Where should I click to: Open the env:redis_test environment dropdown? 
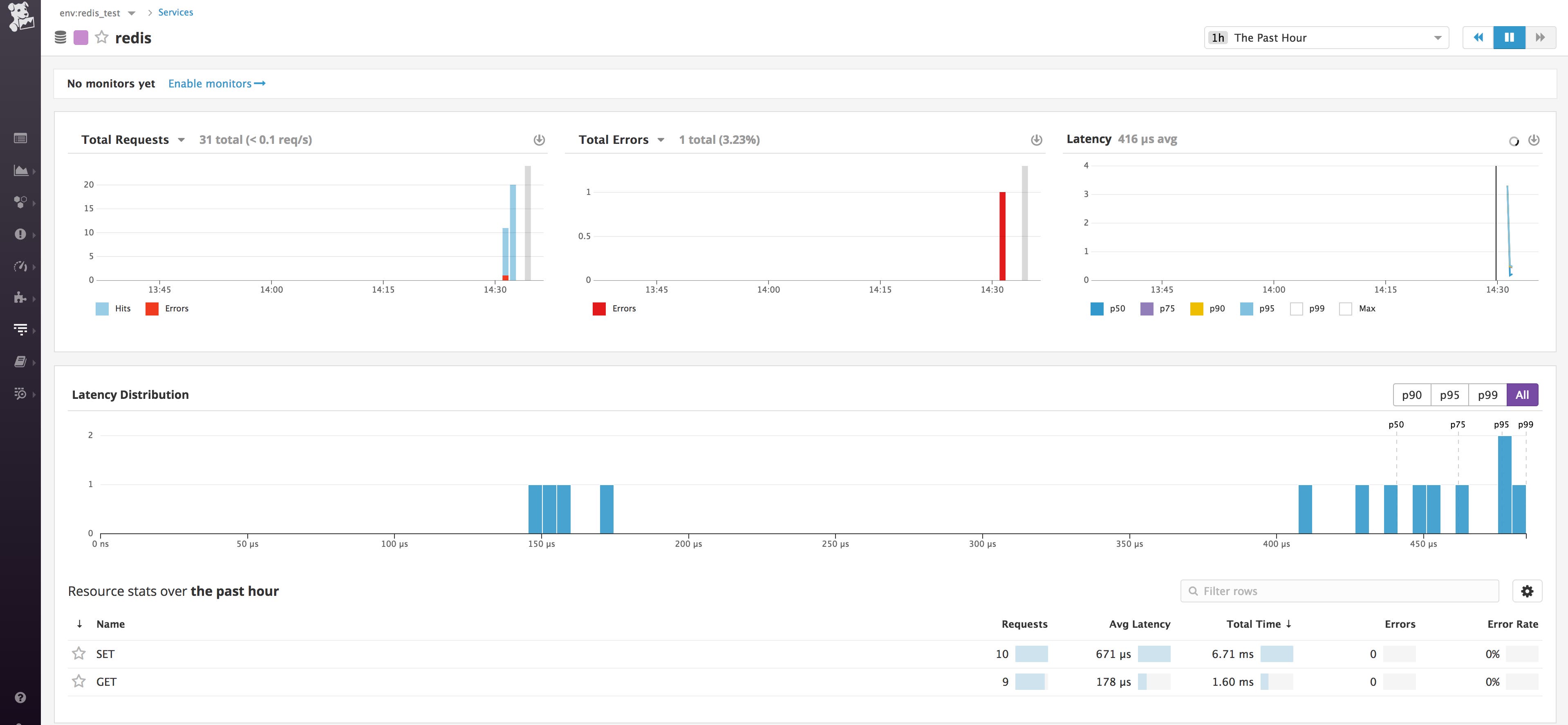[97, 12]
